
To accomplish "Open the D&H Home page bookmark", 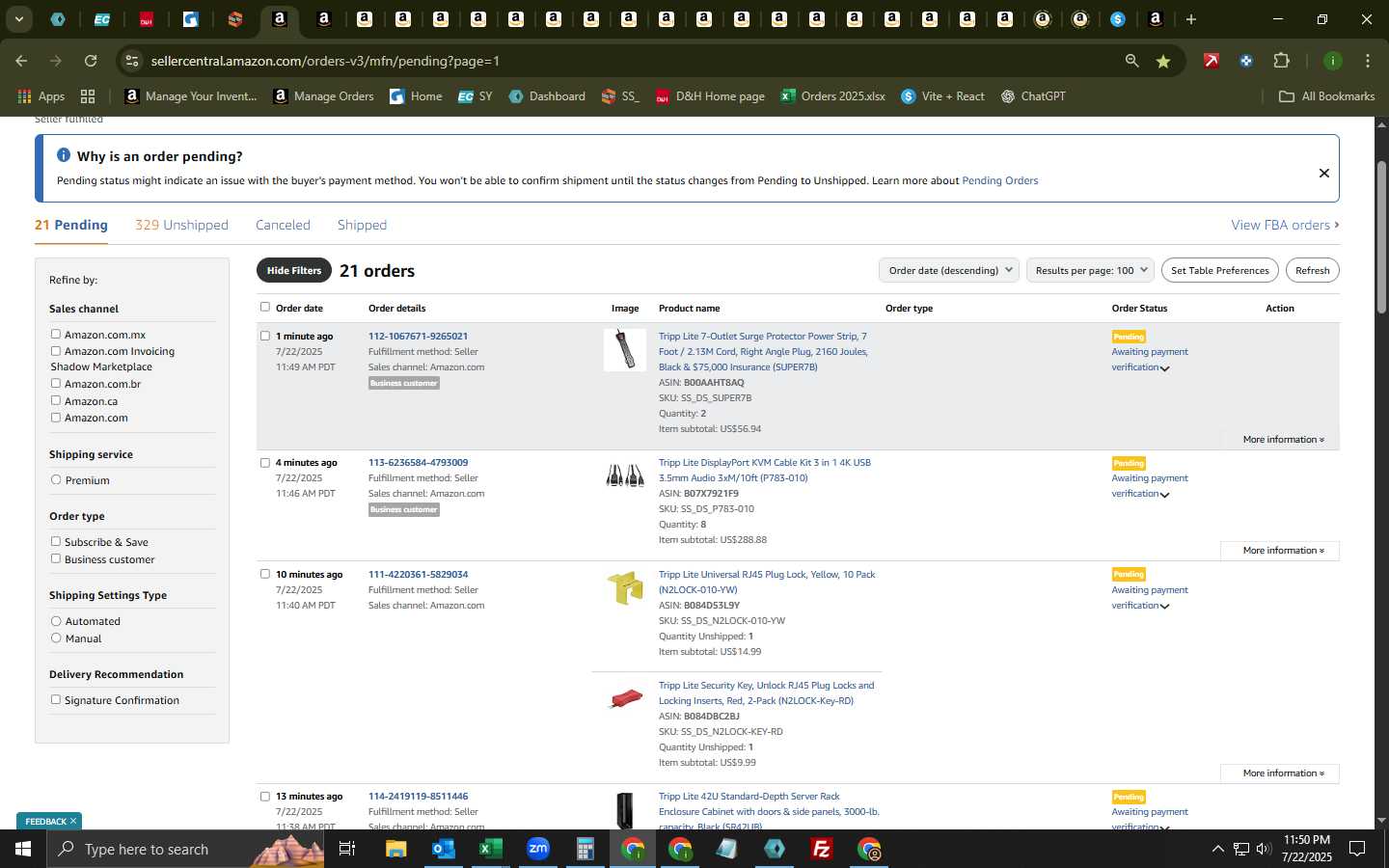I will tap(710, 96).
